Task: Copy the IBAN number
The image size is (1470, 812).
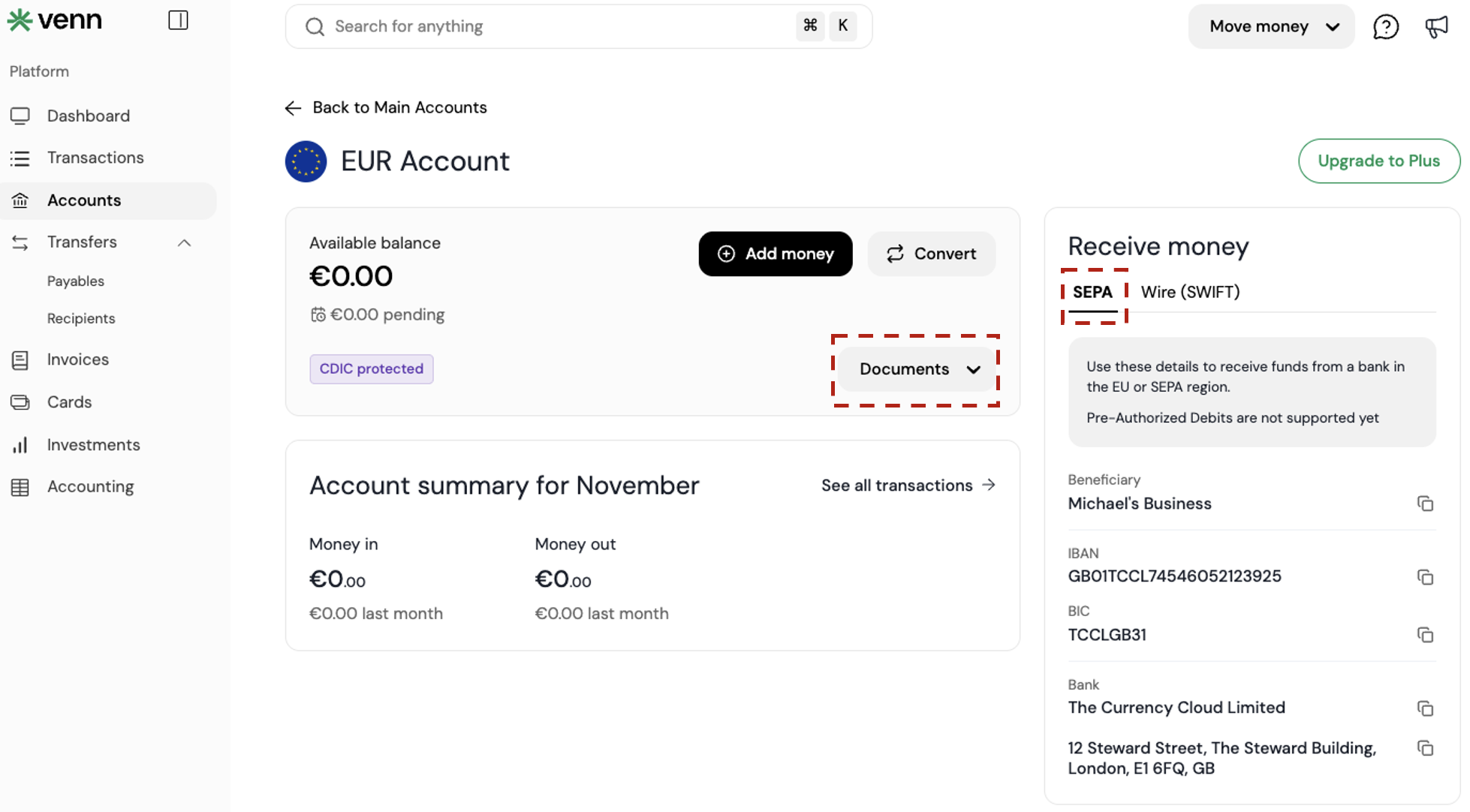Action: click(x=1425, y=577)
